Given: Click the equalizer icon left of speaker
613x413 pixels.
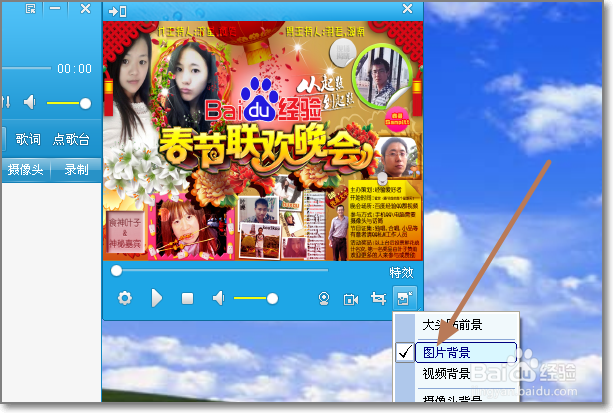Looking at the screenshot, I should [x=6, y=102].
